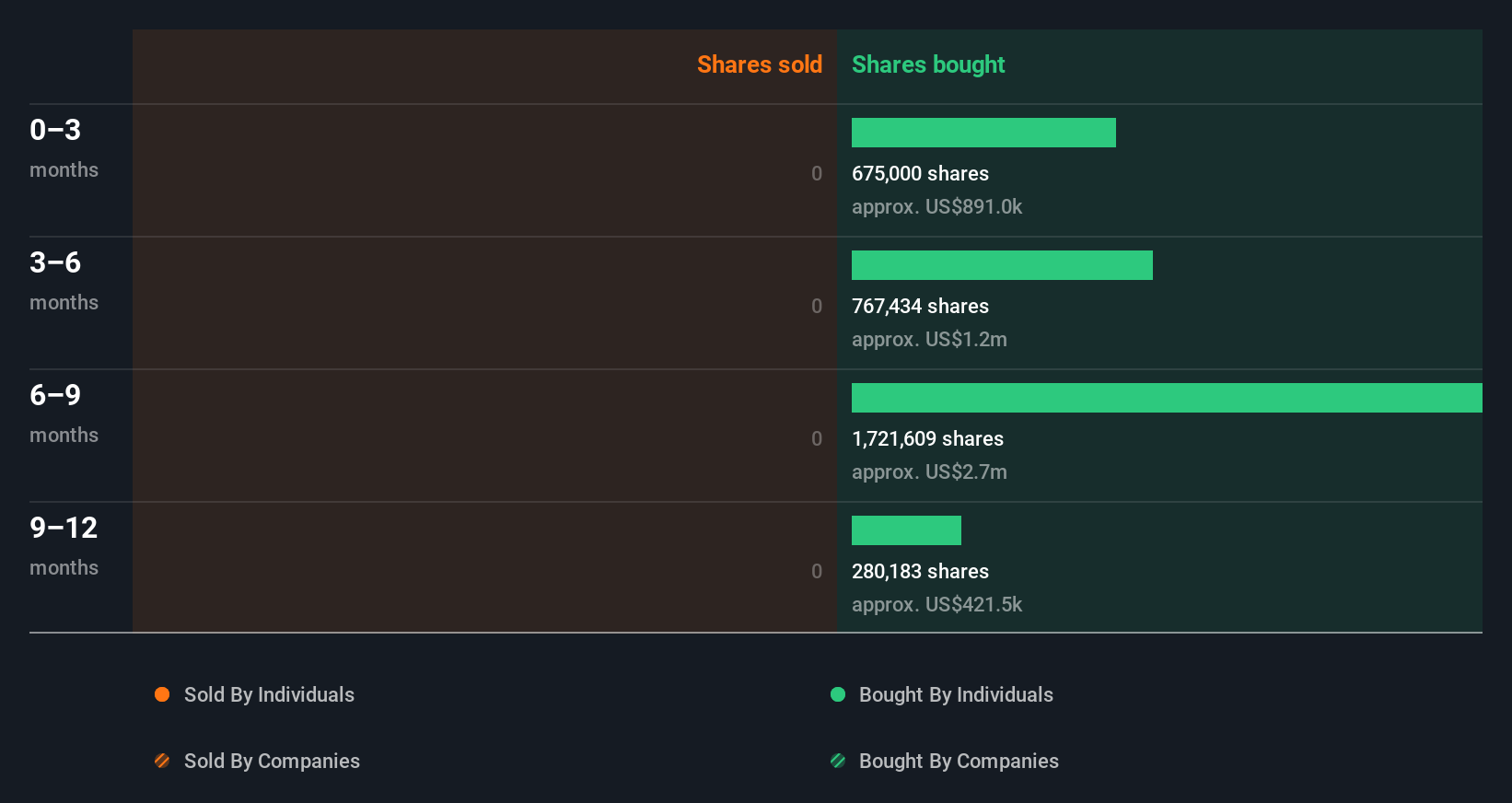
Task: Click the shares sold zero in 9–12 months row
Action: (x=817, y=571)
